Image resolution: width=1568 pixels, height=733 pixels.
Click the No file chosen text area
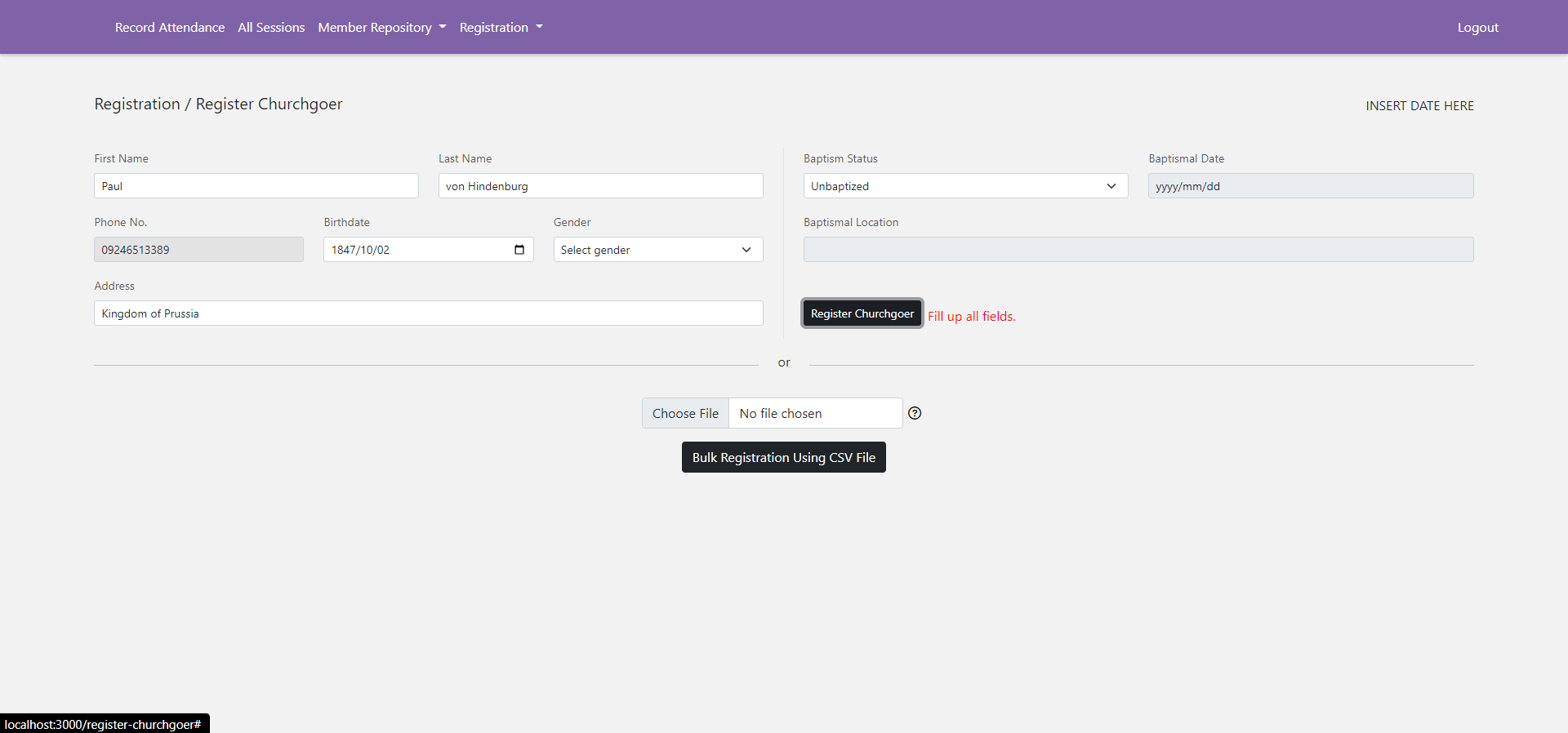(814, 414)
